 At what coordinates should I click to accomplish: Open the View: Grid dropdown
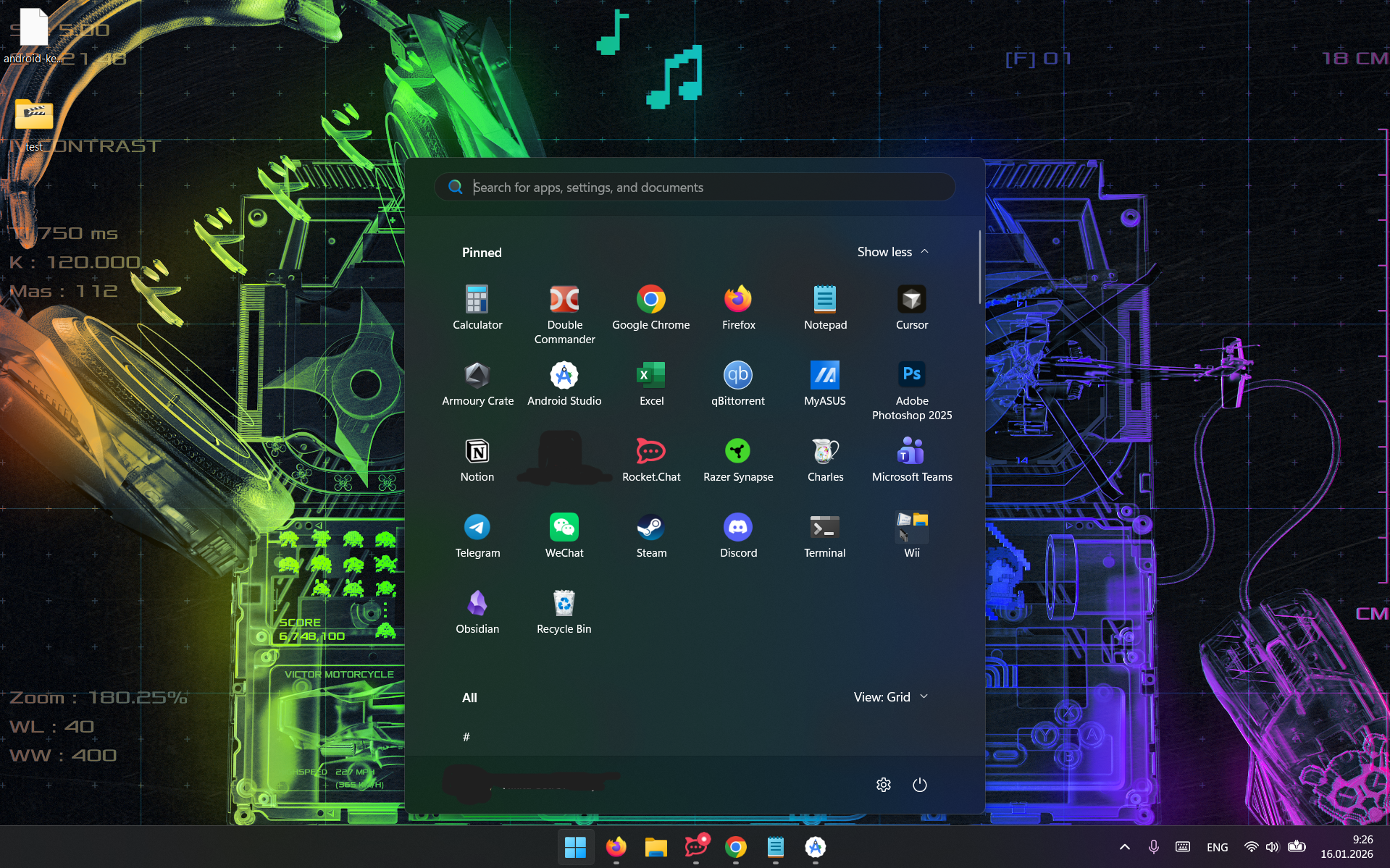[x=891, y=697]
